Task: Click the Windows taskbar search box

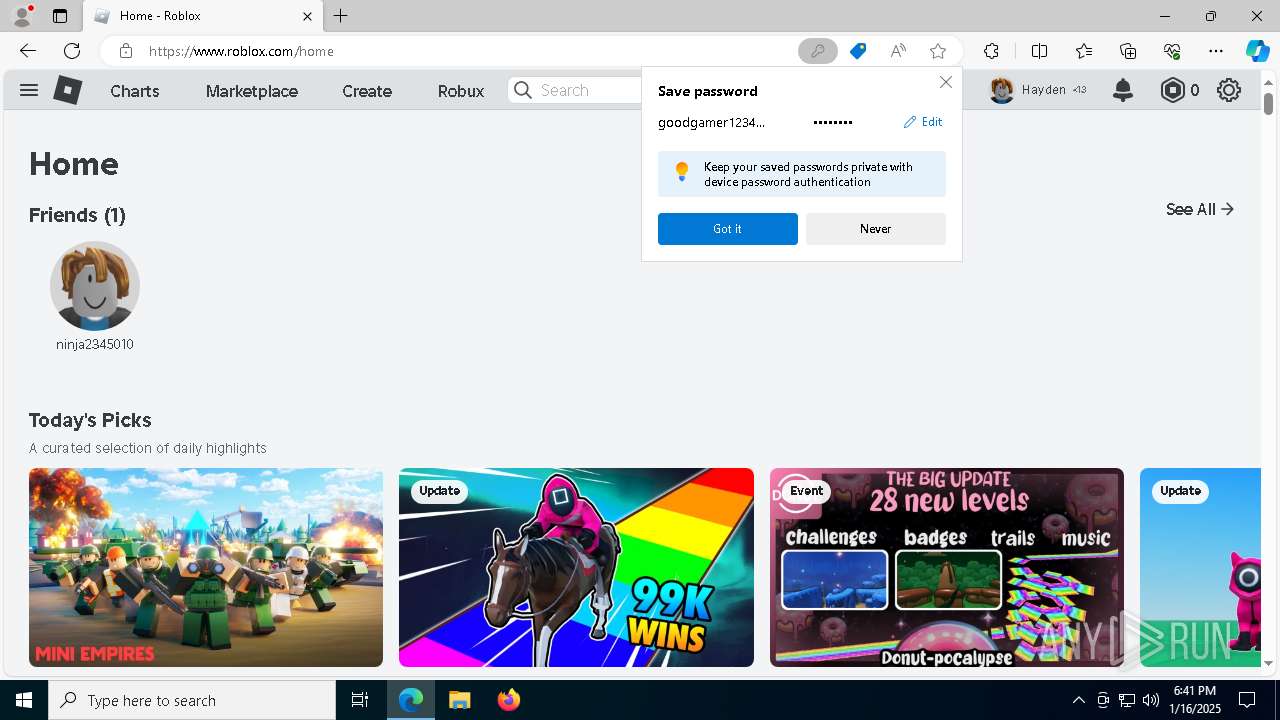Action: tap(192, 700)
